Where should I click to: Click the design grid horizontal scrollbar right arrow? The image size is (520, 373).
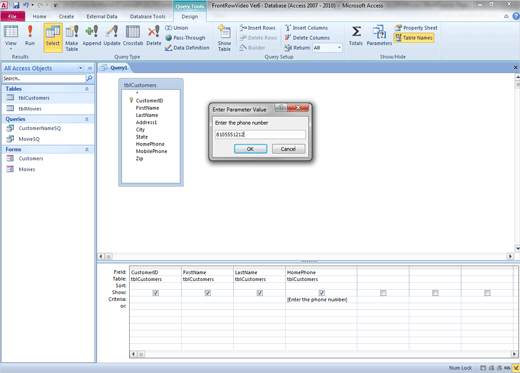[514, 354]
